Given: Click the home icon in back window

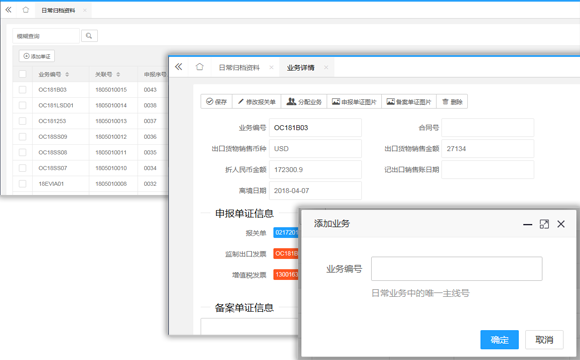Looking at the screenshot, I should (26, 10).
